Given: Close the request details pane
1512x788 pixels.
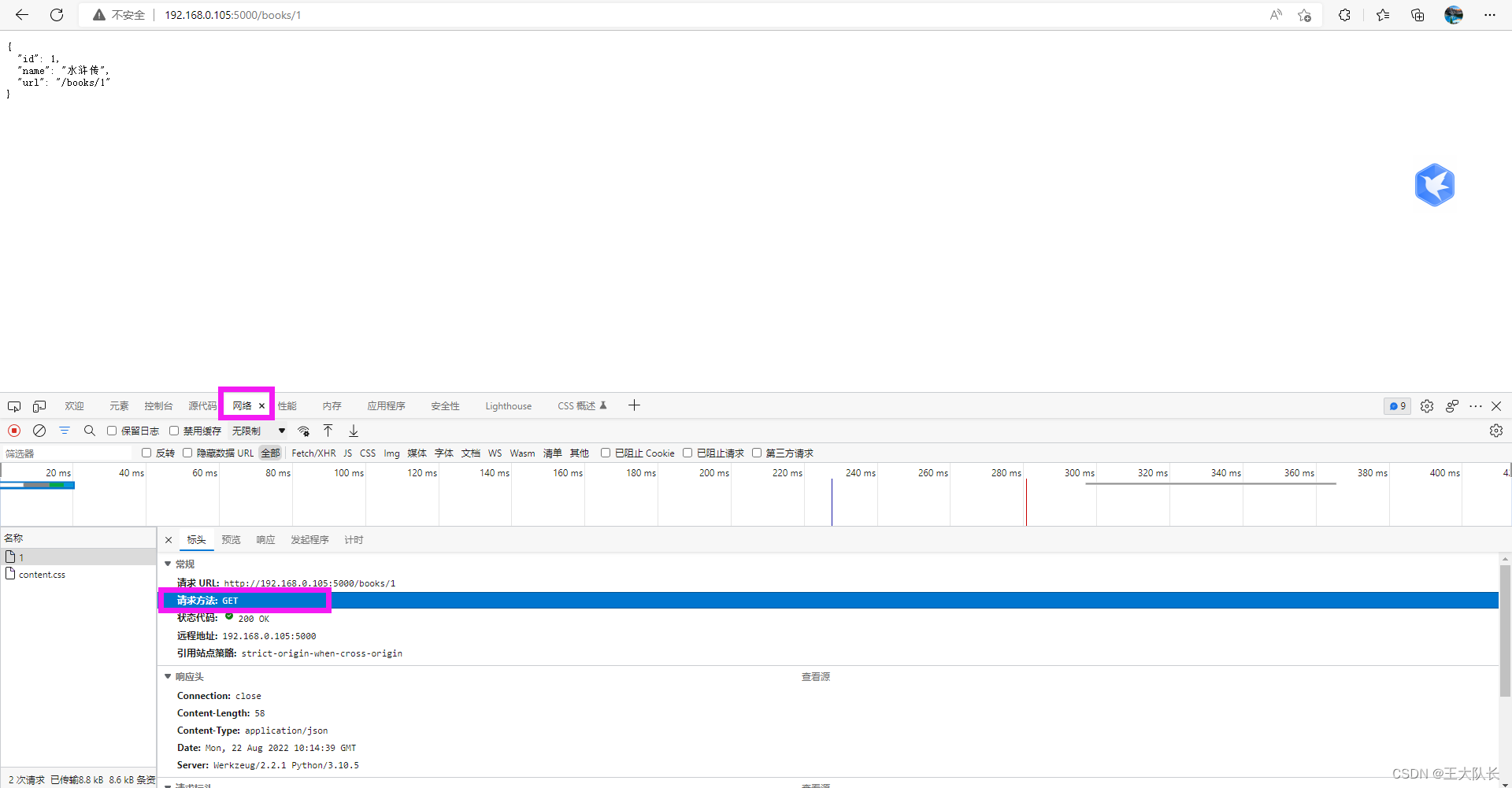Looking at the screenshot, I should click(x=169, y=540).
